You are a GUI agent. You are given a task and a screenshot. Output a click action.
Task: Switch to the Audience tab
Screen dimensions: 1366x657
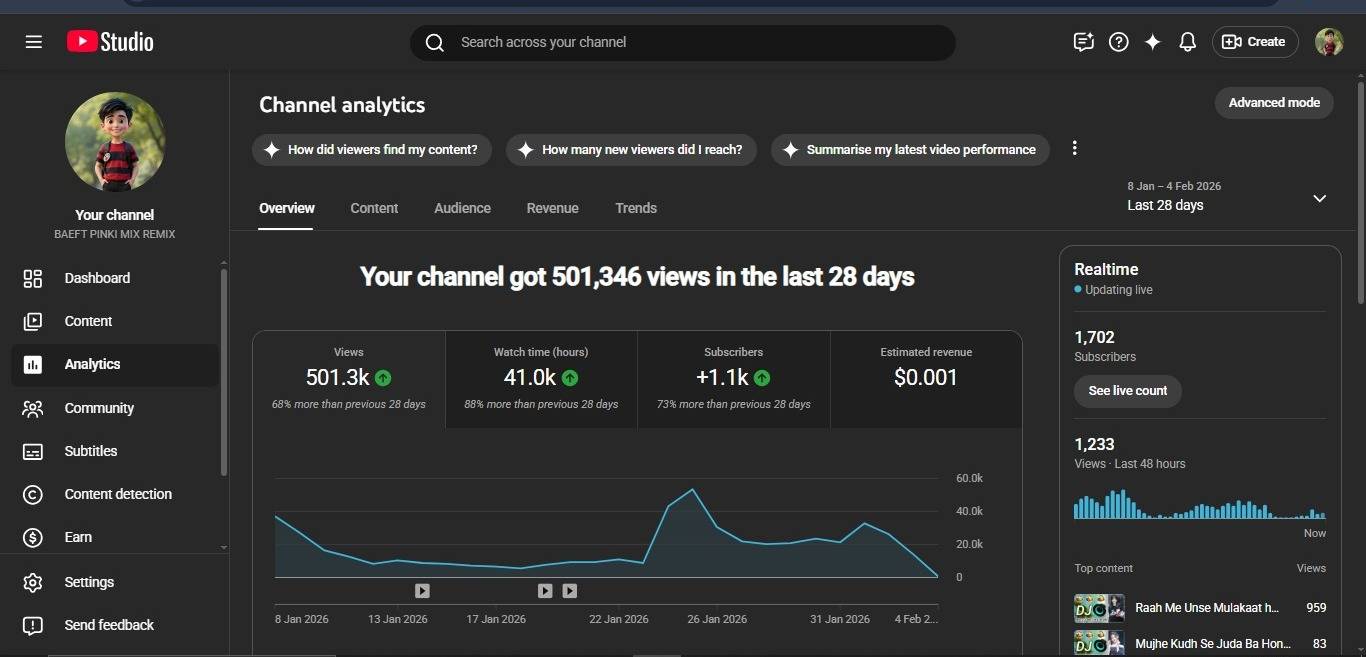click(462, 208)
